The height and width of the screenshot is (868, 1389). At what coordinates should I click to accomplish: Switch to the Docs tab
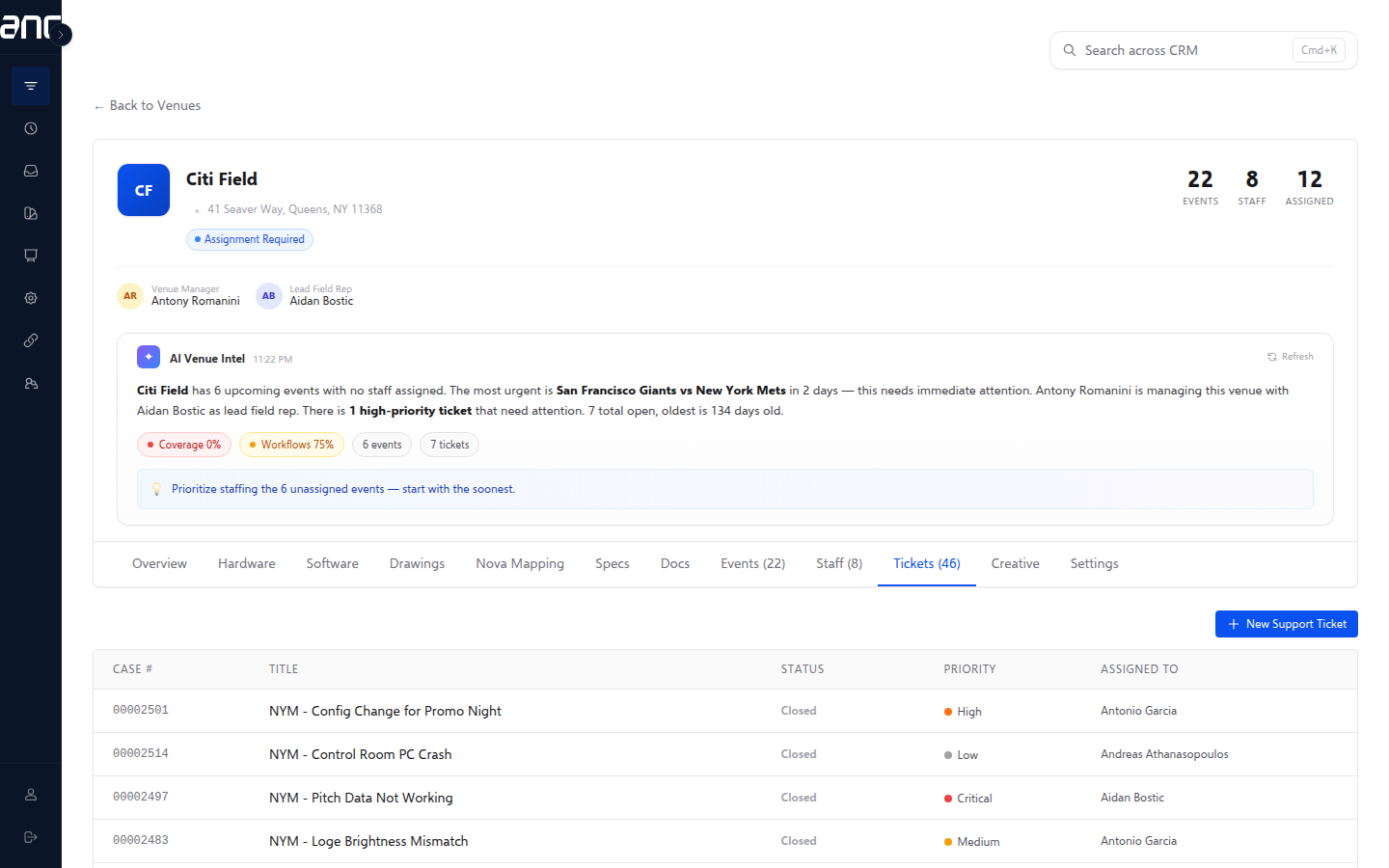pos(675,564)
